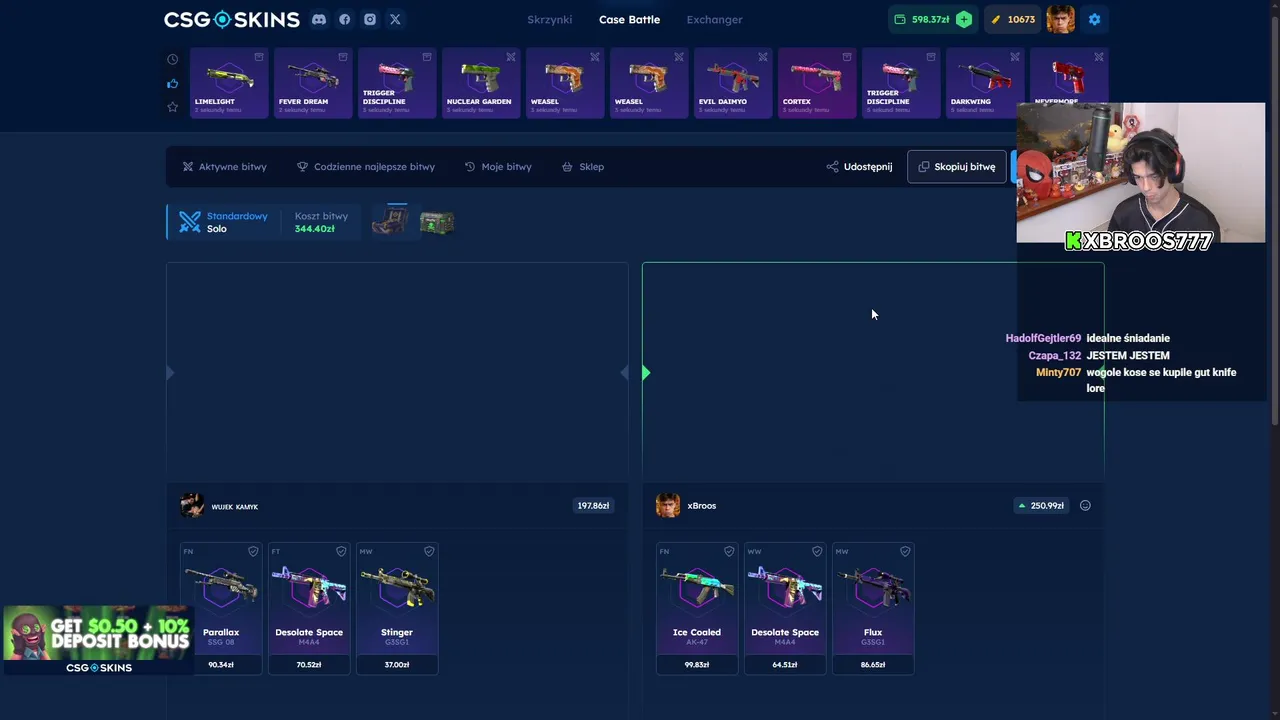Open the Ice Coaled AK-47 skin card
The height and width of the screenshot is (720, 1280).
(697, 608)
